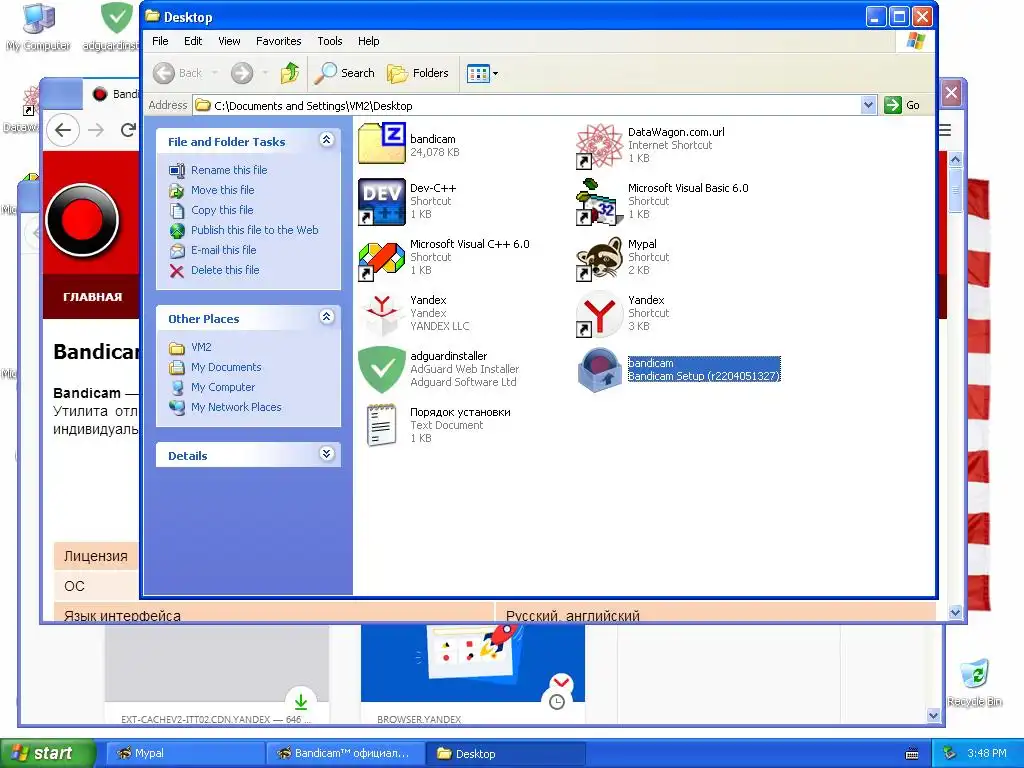
Task: Go up one folder level
Action: click(290, 73)
